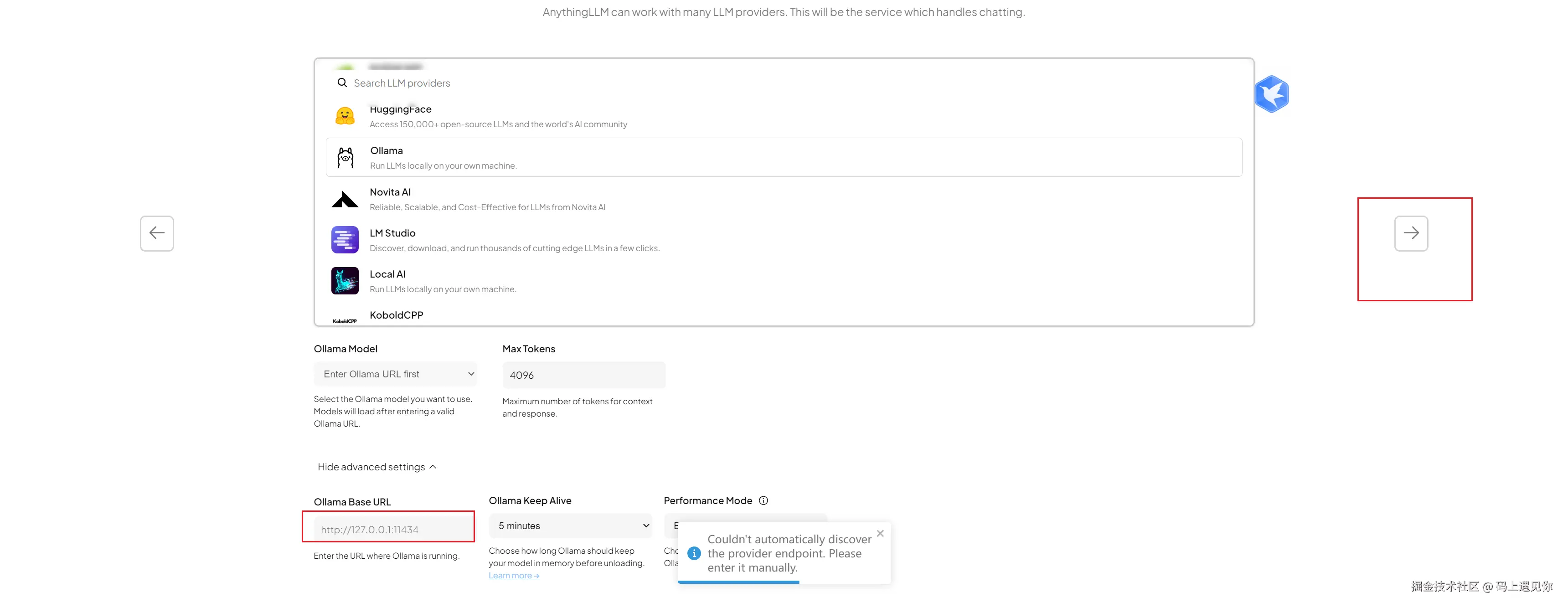Screen dimensions: 1568x608
Task: Click the LM Studio purple icon
Action: (x=345, y=240)
